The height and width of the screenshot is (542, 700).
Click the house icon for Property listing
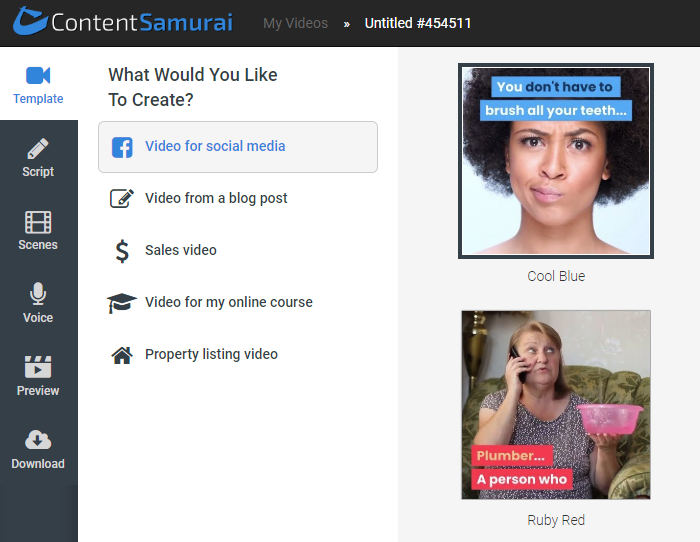coord(122,355)
